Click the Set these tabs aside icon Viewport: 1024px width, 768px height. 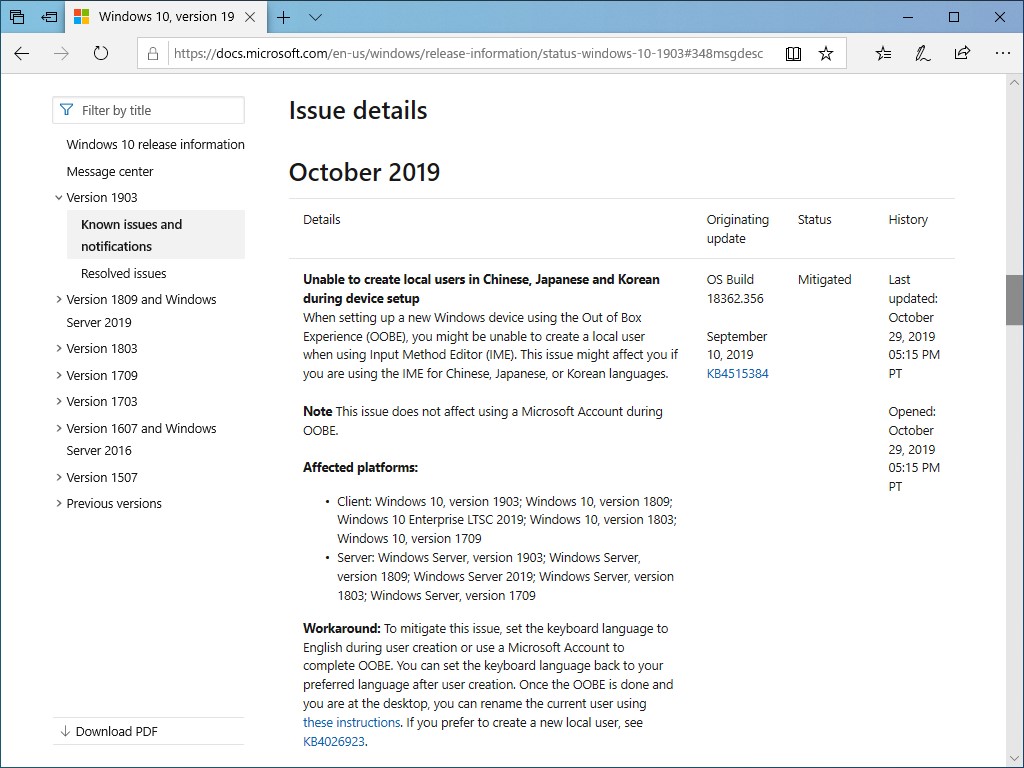[x=49, y=17]
